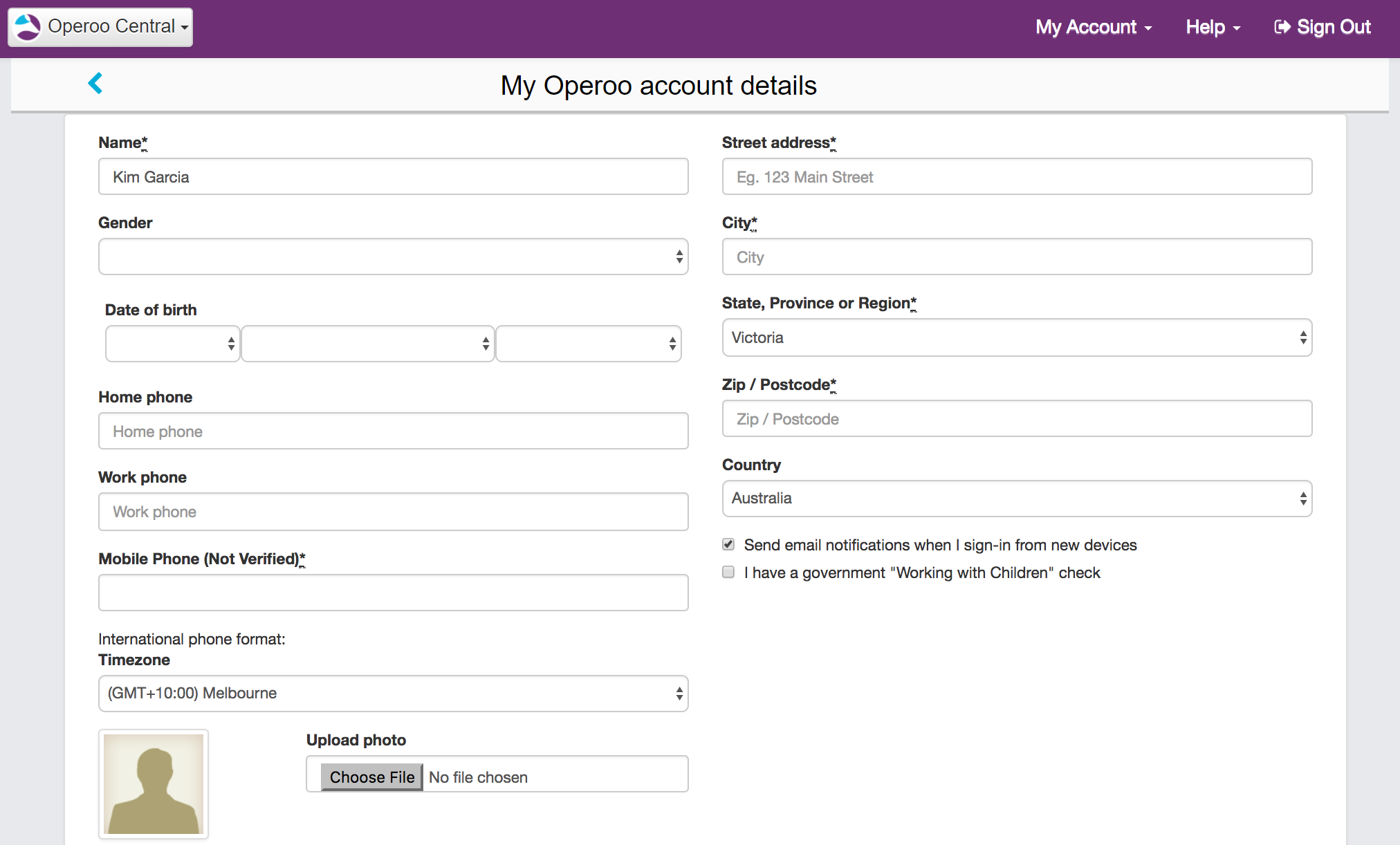The image size is (1400, 845).
Task: Check the Working with Children checkbox
Action: [728, 572]
